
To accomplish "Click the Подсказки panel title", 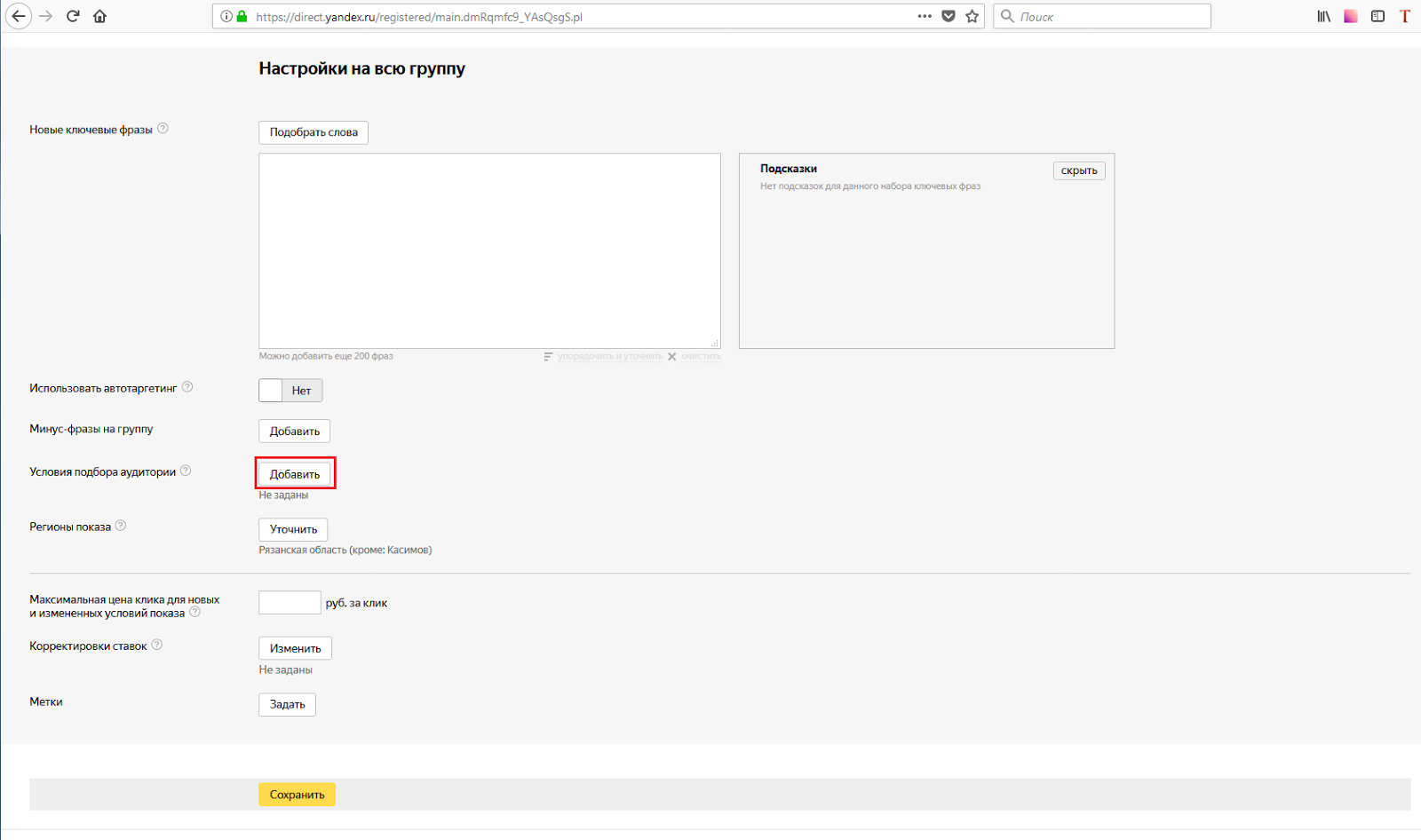I will pos(789,169).
